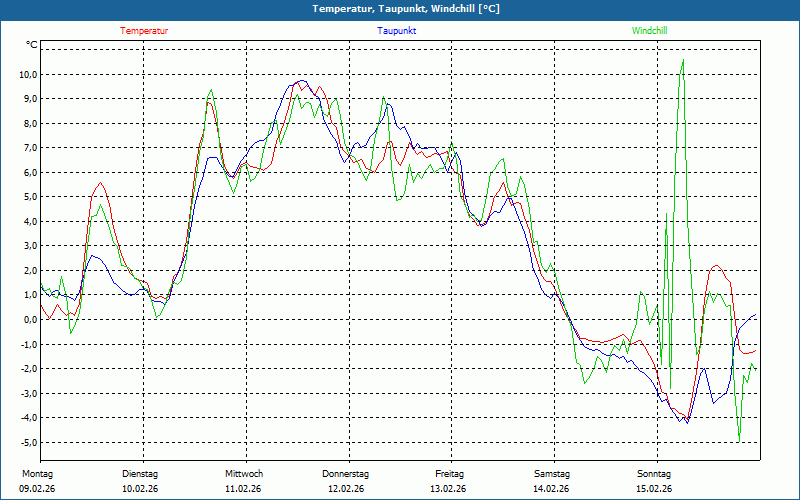The height and width of the screenshot is (500, 800).
Task: Click the 15.02.26 date label
Action: click(654, 489)
